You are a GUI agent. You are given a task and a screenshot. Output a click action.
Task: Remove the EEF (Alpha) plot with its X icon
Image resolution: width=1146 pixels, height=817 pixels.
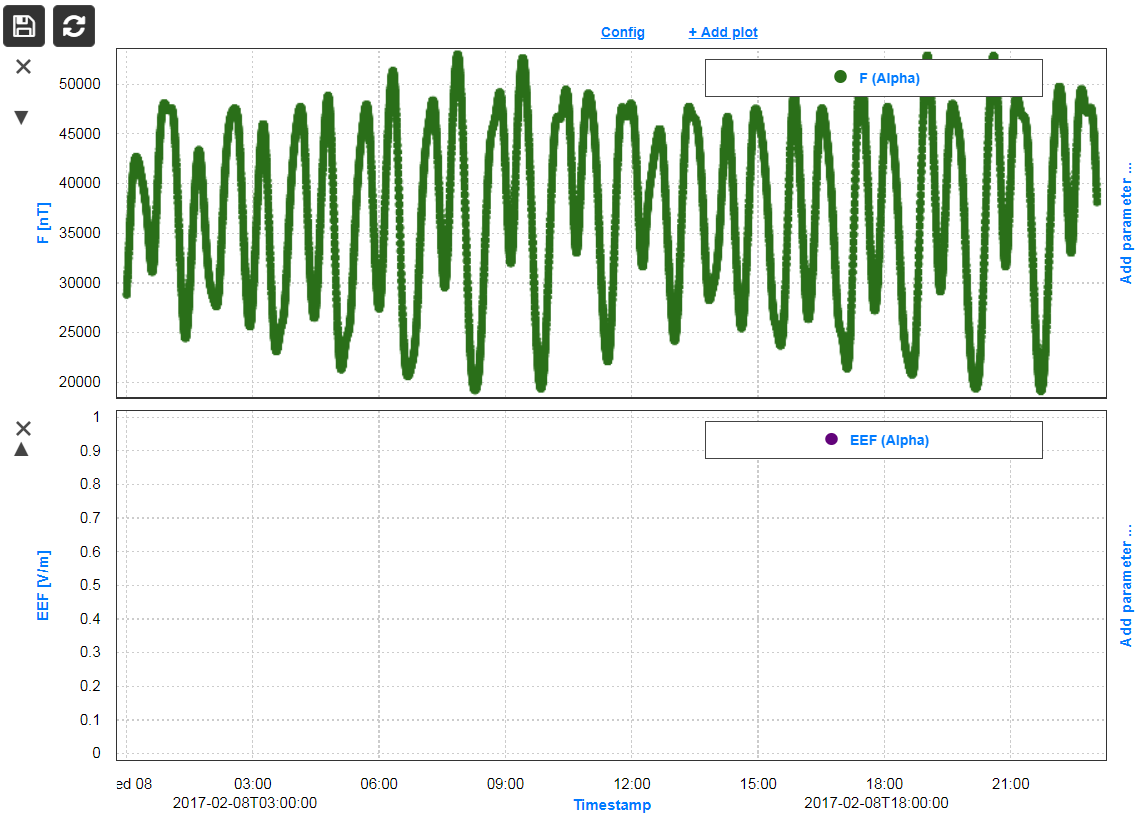(24, 428)
